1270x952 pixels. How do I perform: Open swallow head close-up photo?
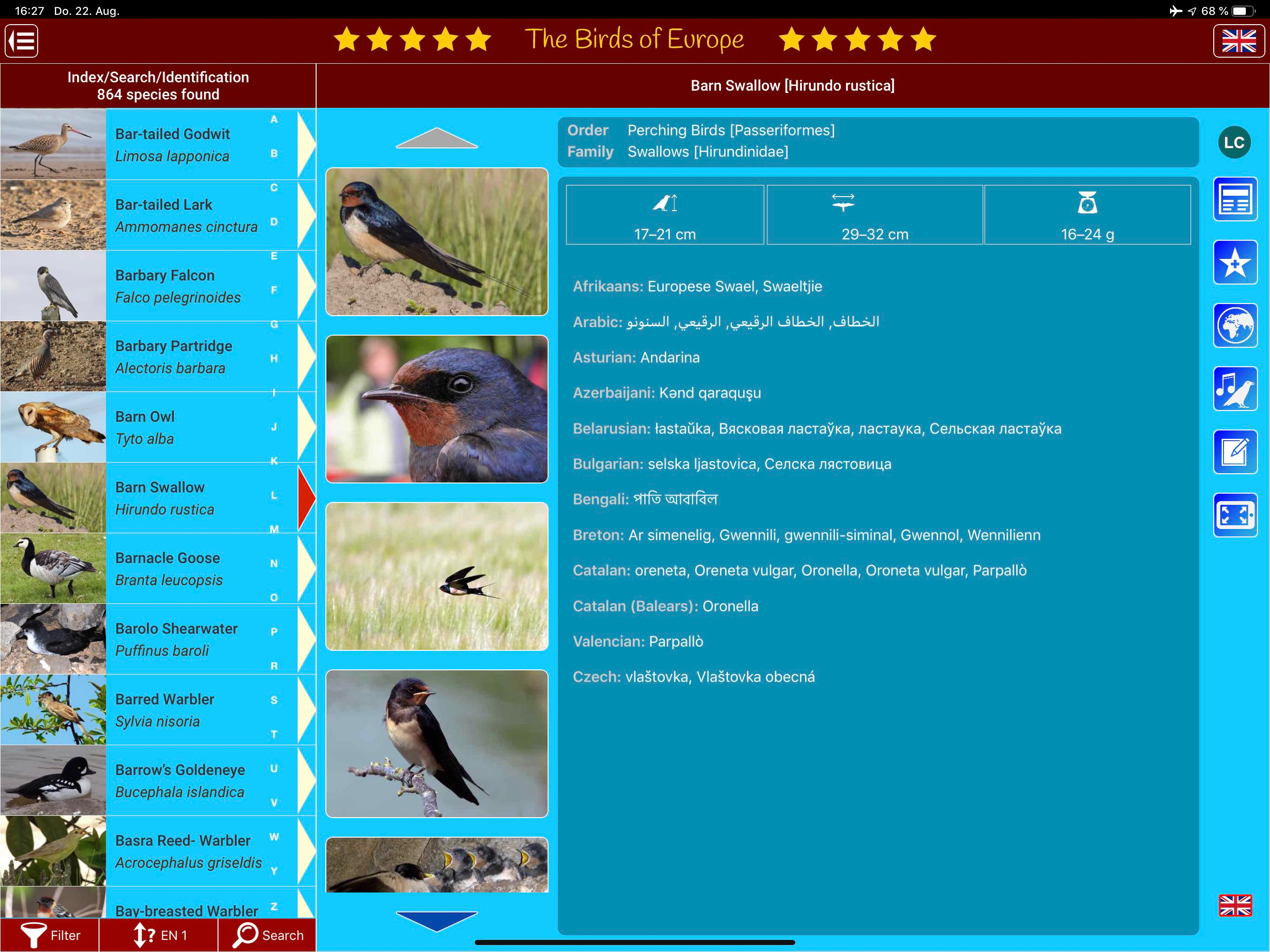point(437,409)
